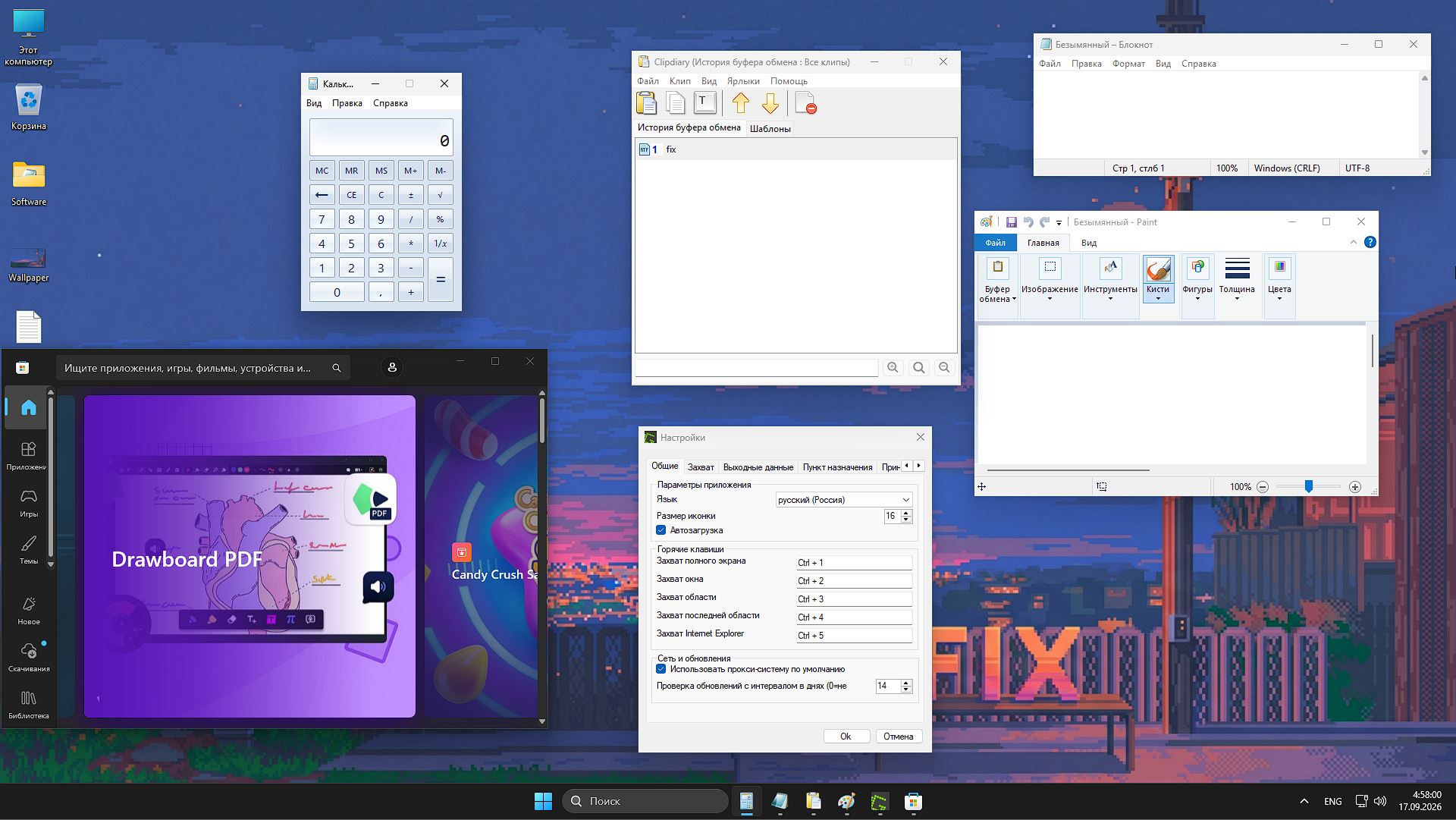Switch to the Шаблоны tab in Clipdiary

pos(770,128)
